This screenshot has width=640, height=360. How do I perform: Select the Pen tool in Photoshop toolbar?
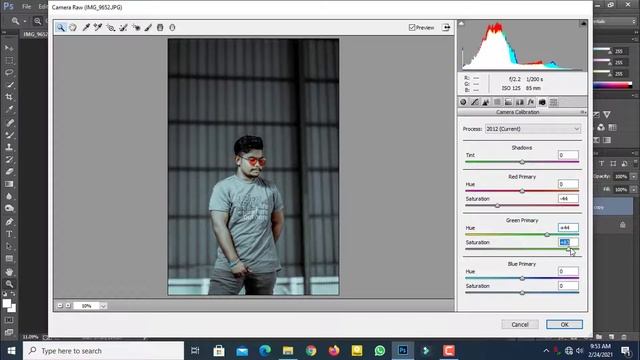tap(9, 222)
